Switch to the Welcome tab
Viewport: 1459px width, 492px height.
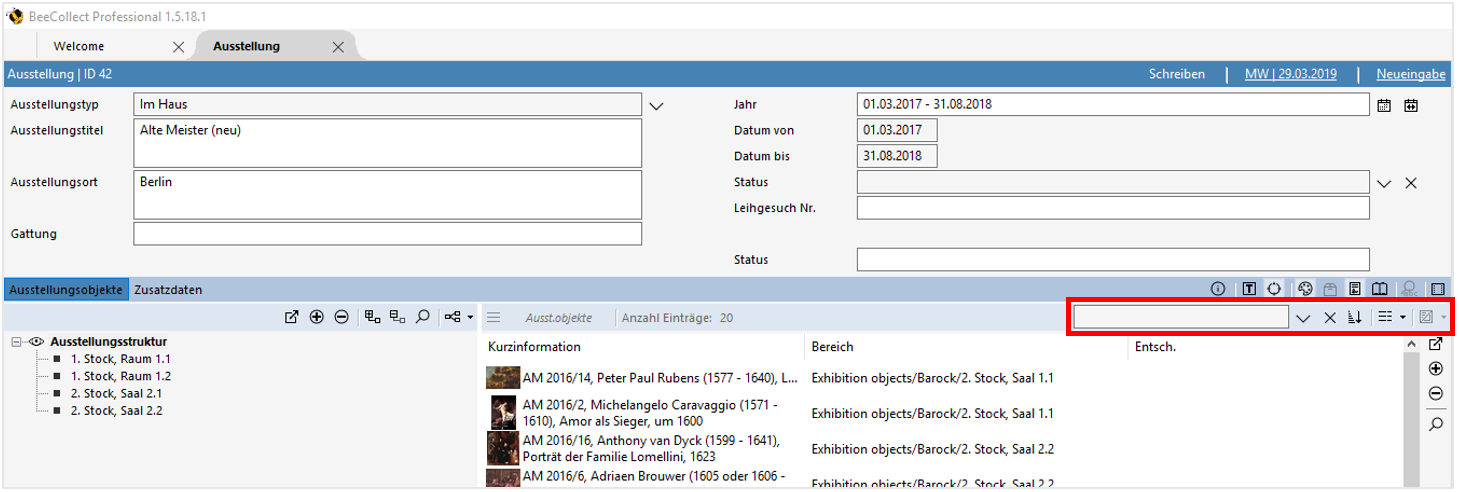(79, 46)
